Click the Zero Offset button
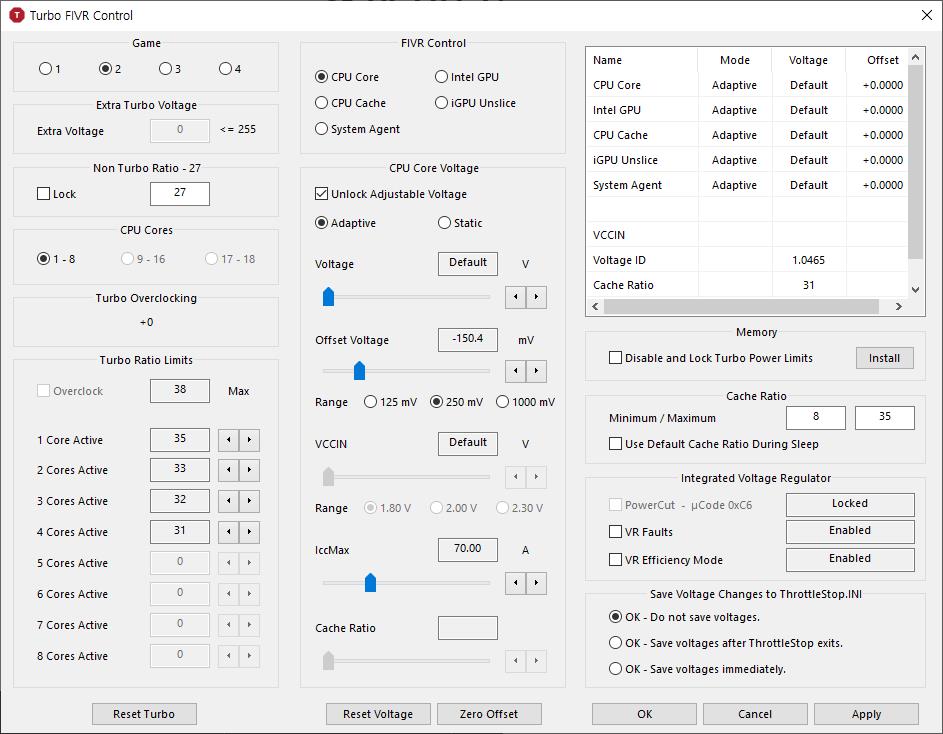Image resolution: width=943 pixels, height=734 pixels. [489, 714]
